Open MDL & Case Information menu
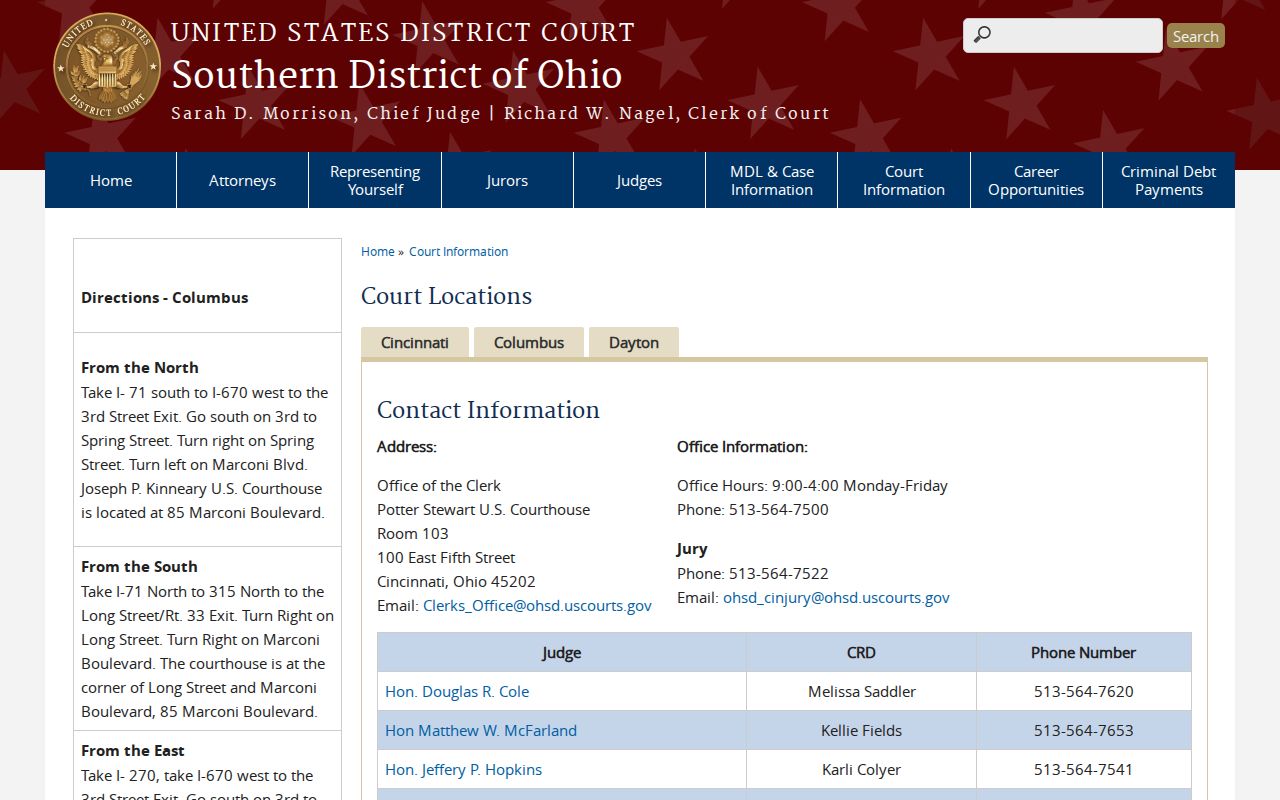The image size is (1280, 800). pos(772,180)
